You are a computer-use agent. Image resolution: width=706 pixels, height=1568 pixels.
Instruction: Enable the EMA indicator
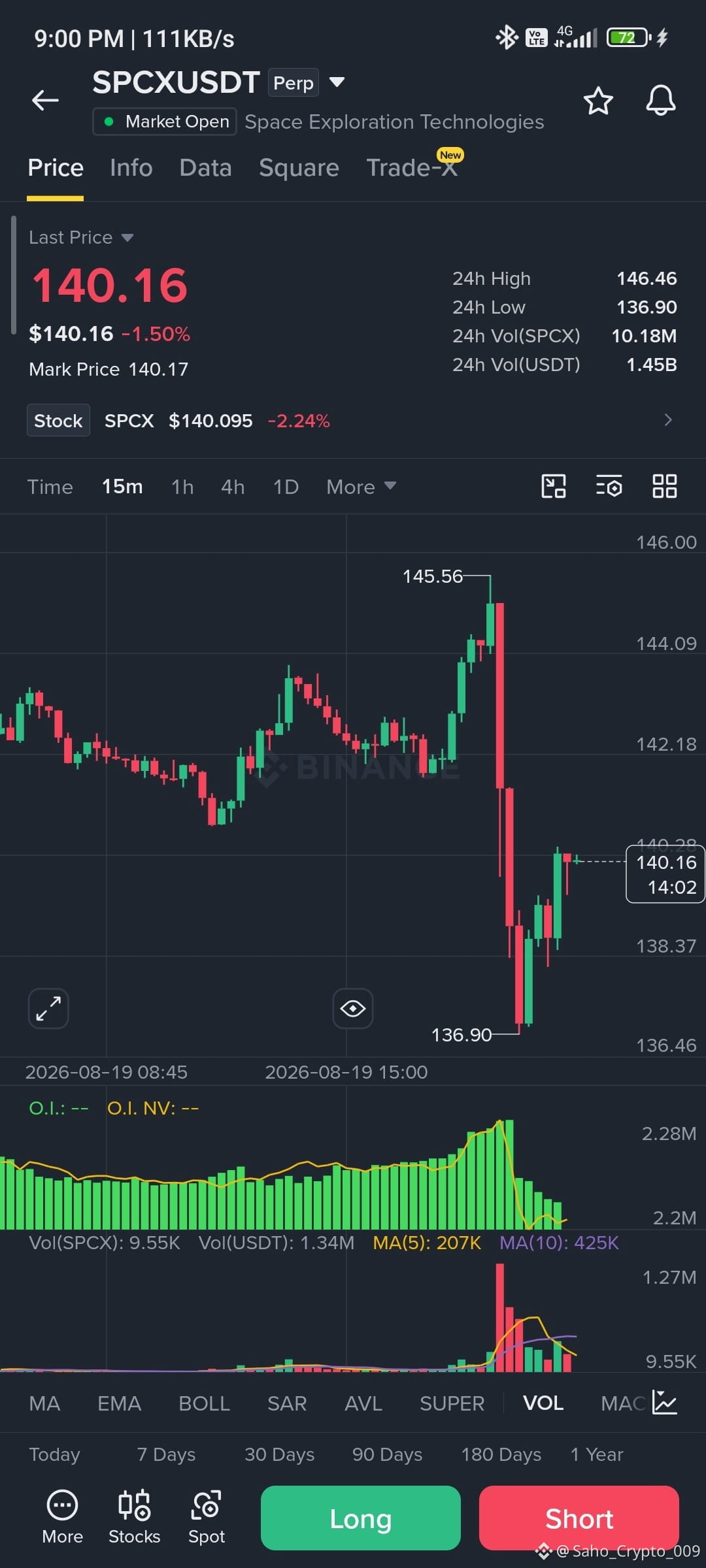coord(119,1403)
